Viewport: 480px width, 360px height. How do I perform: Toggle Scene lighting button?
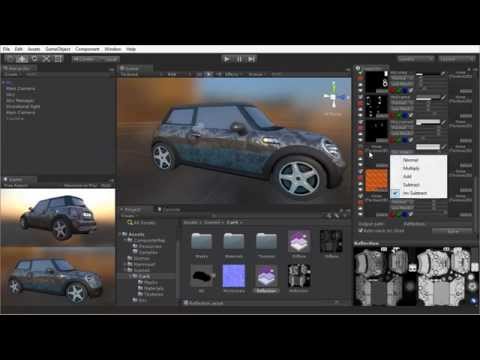(209, 74)
